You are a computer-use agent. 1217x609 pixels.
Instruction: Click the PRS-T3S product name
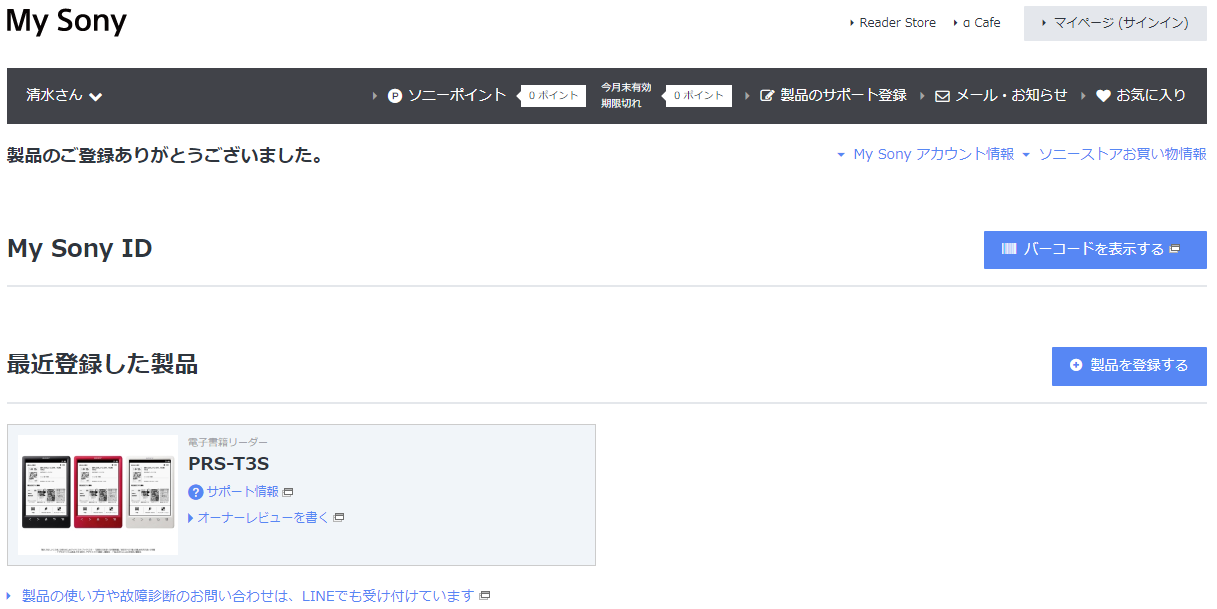point(228,464)
